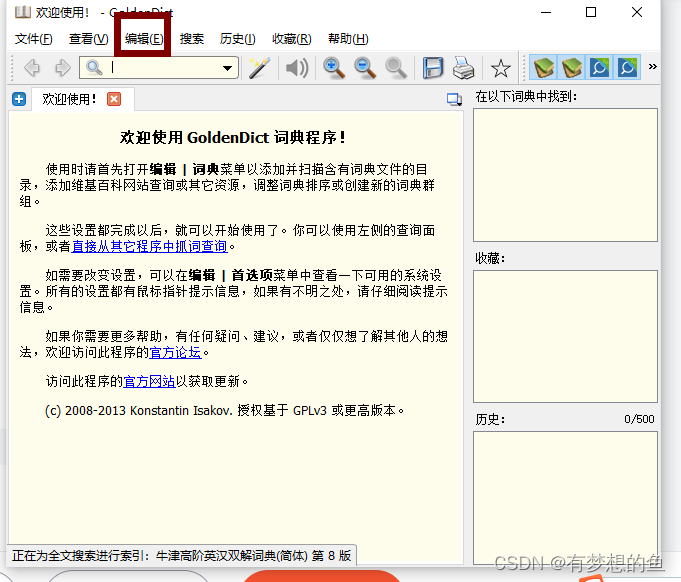
Task: Open the 收藏(R) menu
Action: point(291,39)
